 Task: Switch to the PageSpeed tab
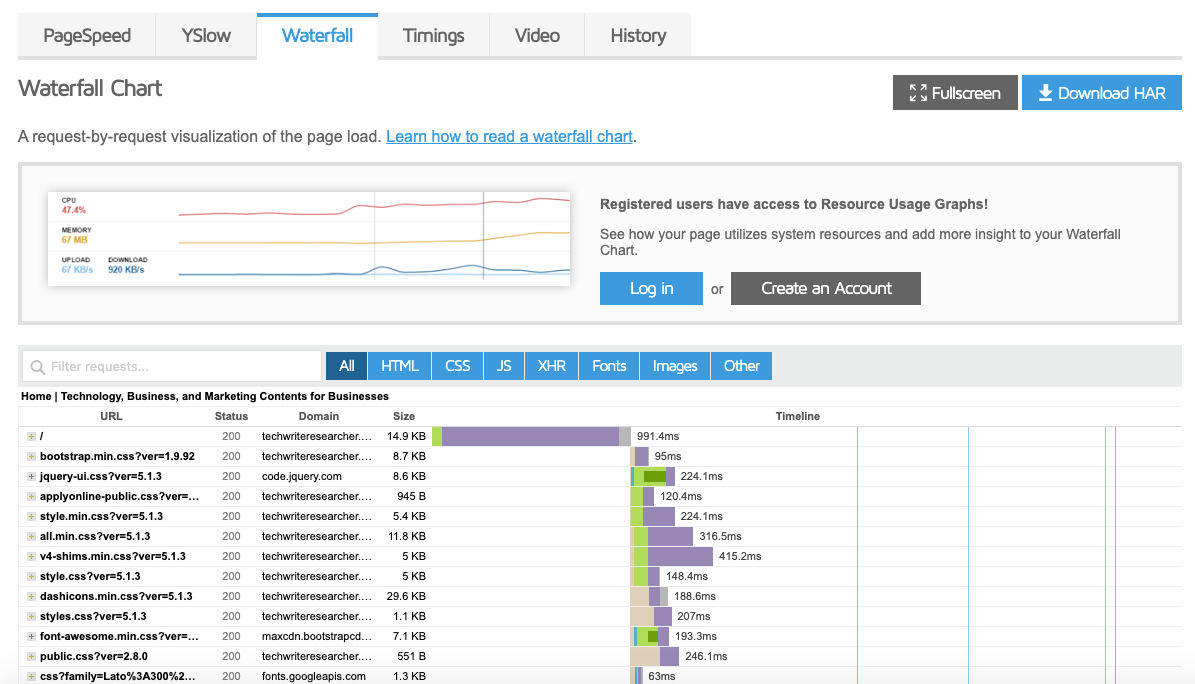(x=86, y=35)
